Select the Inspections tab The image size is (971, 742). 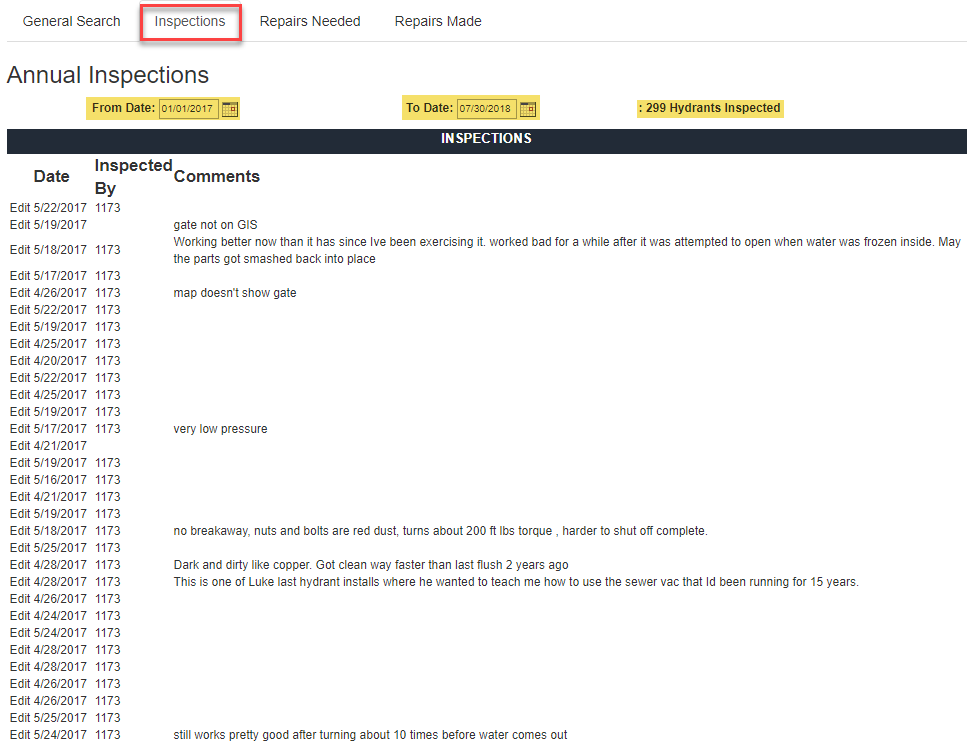tap(190, 21)
